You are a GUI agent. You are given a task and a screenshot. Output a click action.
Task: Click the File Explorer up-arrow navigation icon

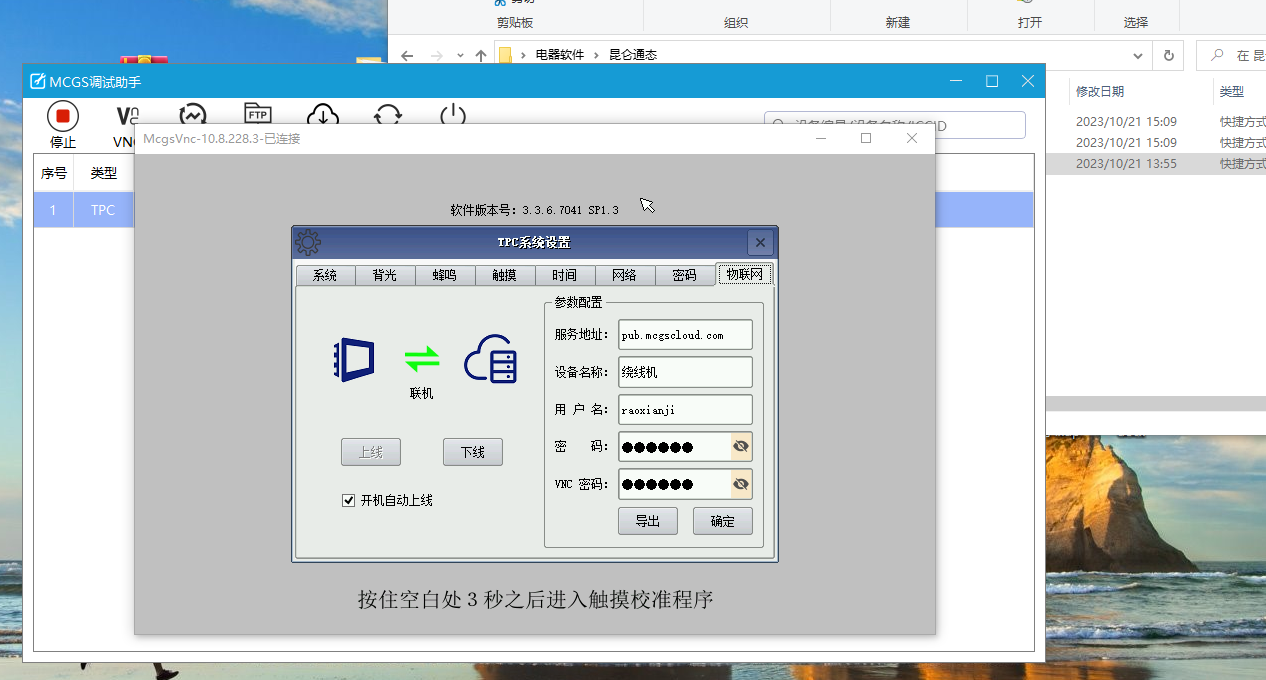click(x=481, y=55)
